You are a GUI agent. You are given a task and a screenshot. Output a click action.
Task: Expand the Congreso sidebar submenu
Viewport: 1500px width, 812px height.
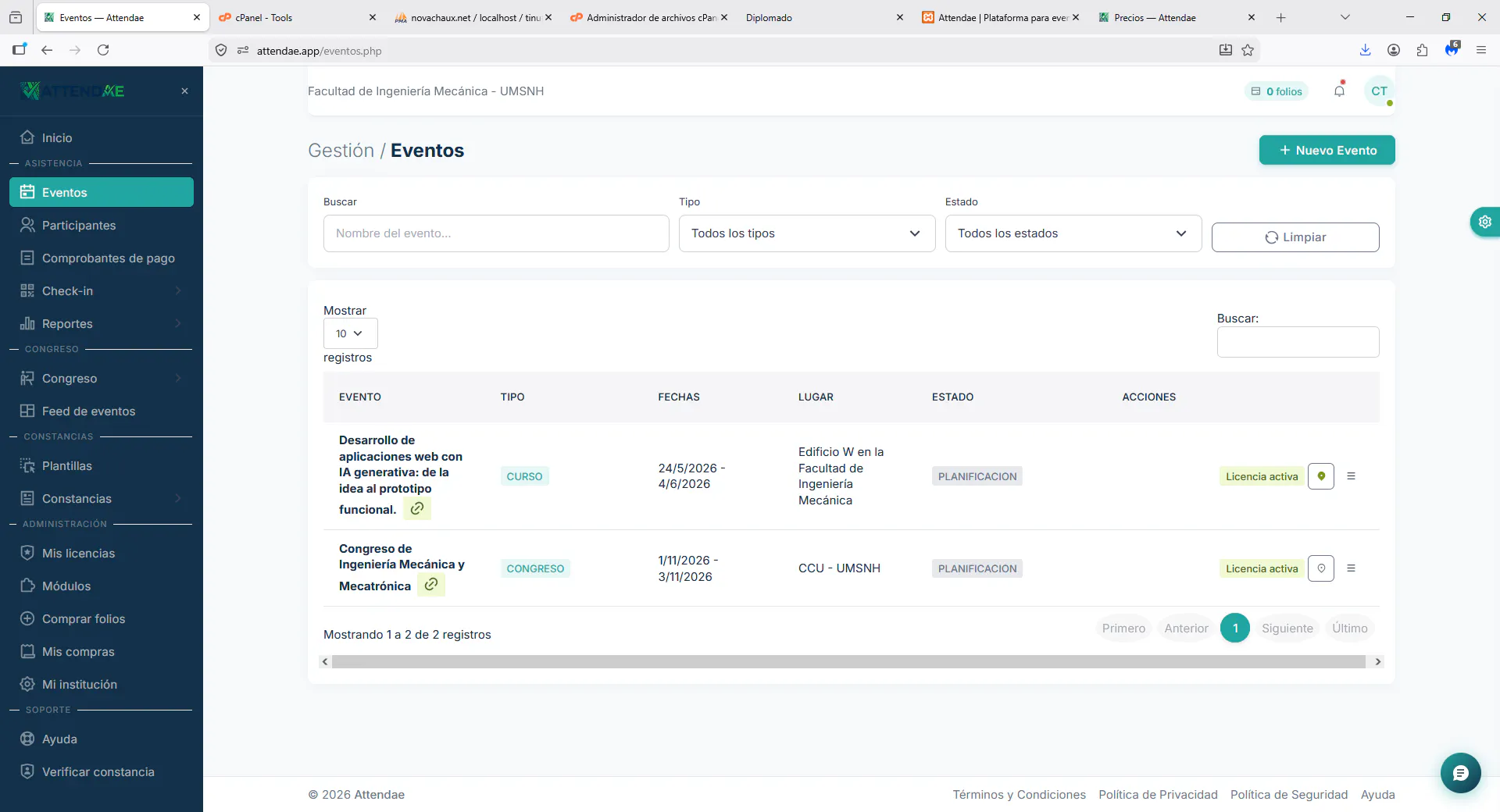click(x=102, y=379)
